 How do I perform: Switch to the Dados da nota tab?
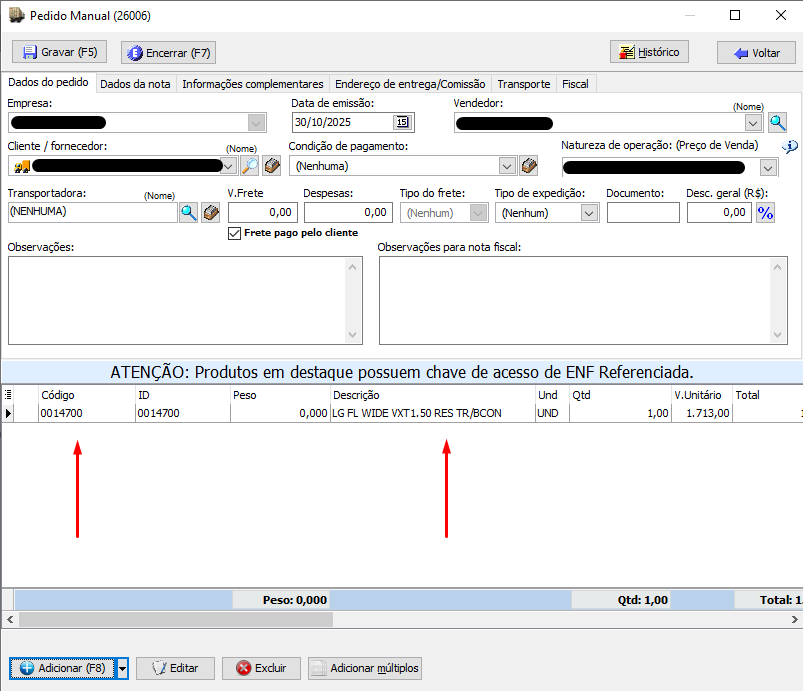point(135,84)
